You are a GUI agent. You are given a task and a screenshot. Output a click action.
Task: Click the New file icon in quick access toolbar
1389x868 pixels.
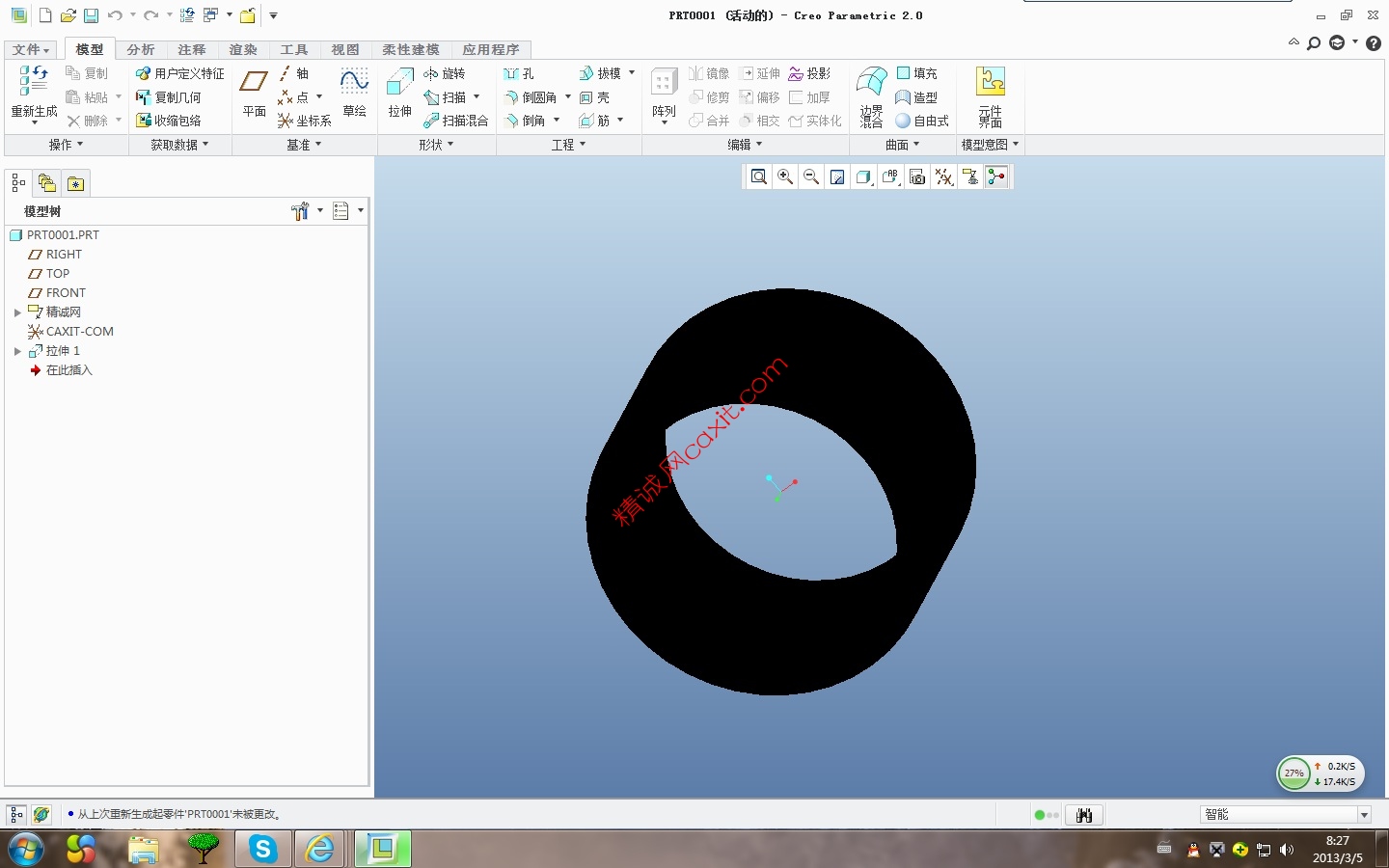(45, 15)
